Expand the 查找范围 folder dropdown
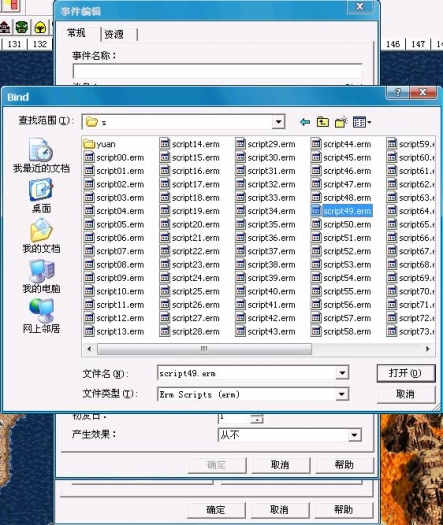The image size is (443, 525). [x=278, y=122]
